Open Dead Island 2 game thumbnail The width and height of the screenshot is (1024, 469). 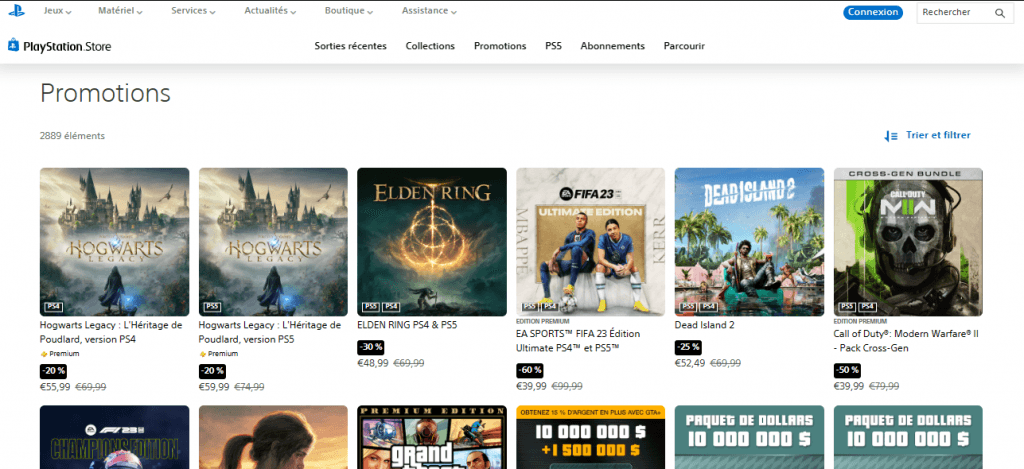point(749,242)
